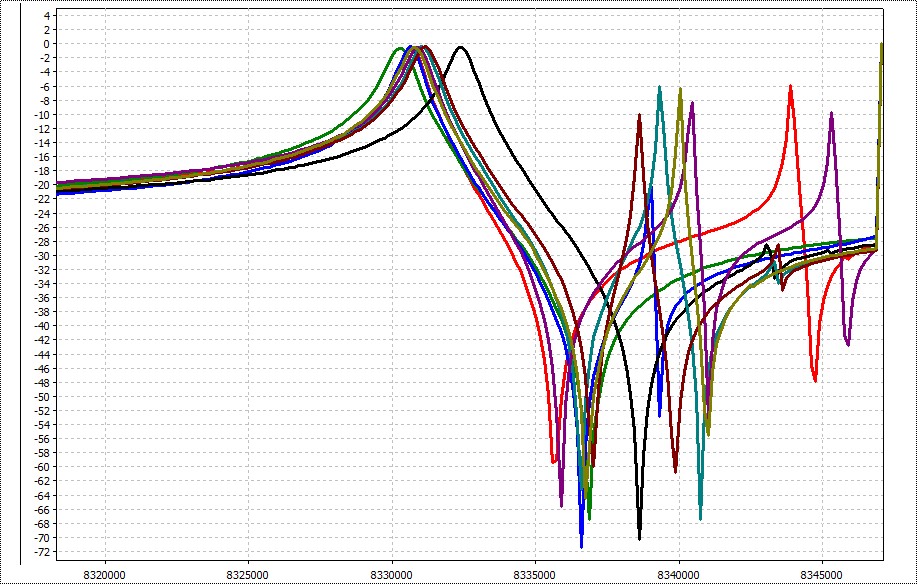Click the bright red notch near -48
This screenshot has width=917, height=584.
pyautogui.click(x=815, y=380)
